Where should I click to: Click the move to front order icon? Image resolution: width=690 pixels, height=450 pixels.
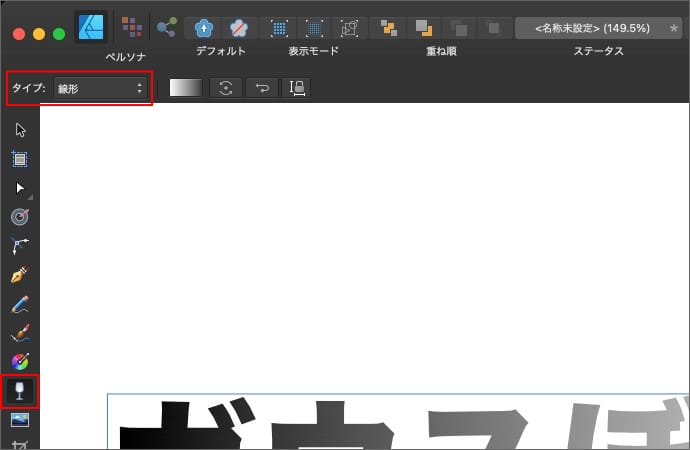(389, 27)
